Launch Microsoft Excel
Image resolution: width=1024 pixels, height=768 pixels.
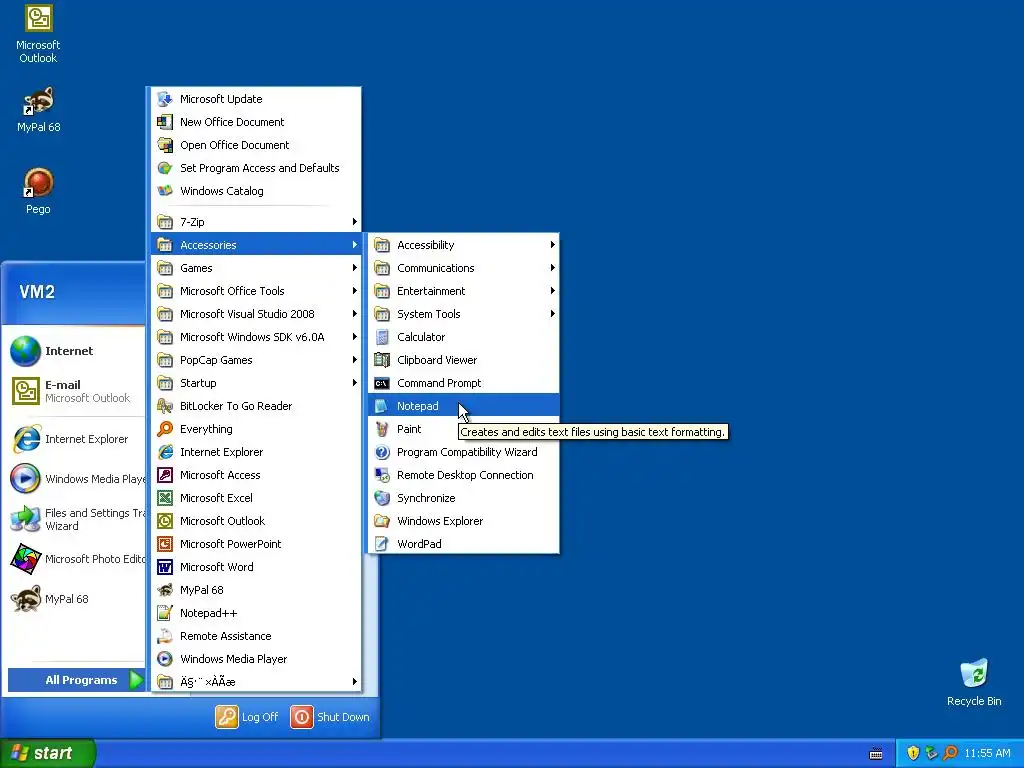tap(256, 498)
